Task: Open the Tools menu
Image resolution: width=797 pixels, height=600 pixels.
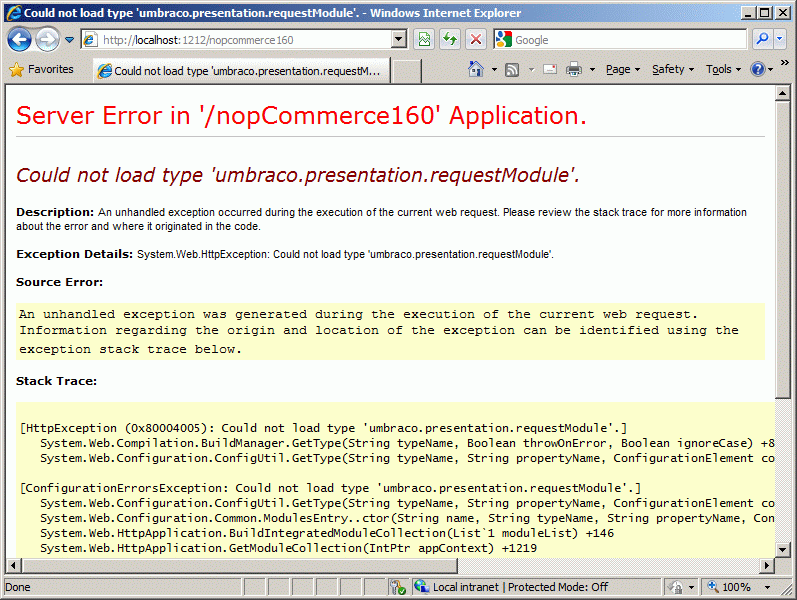Action: 723,69
